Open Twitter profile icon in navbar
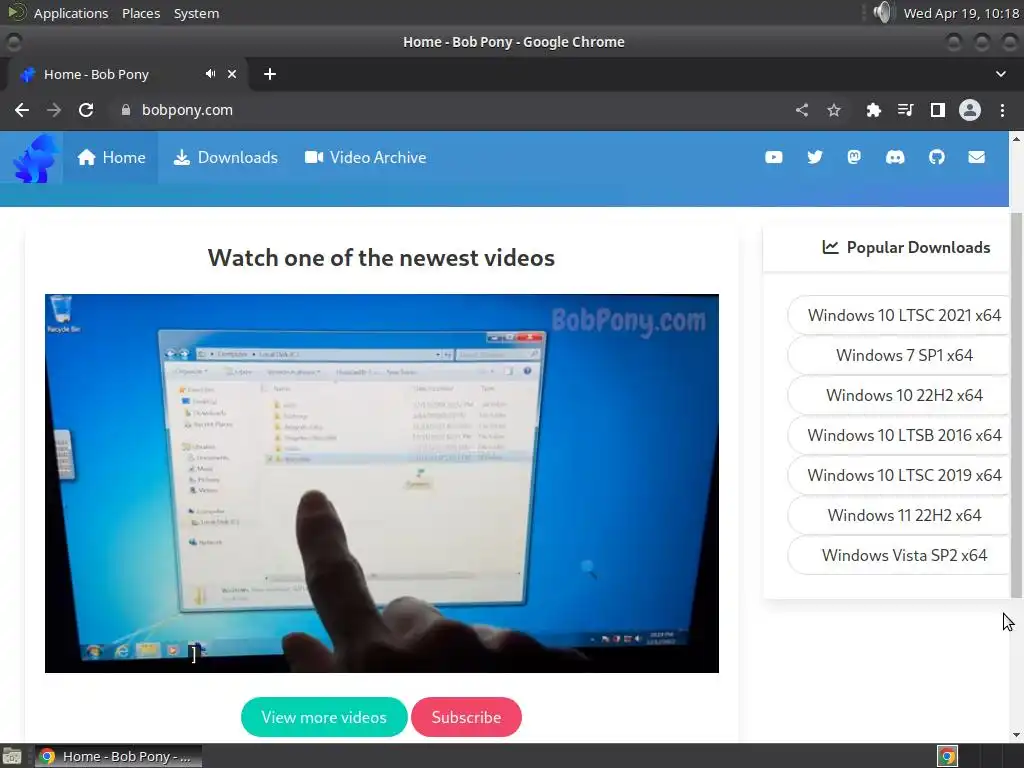 (x=814, y=157)
